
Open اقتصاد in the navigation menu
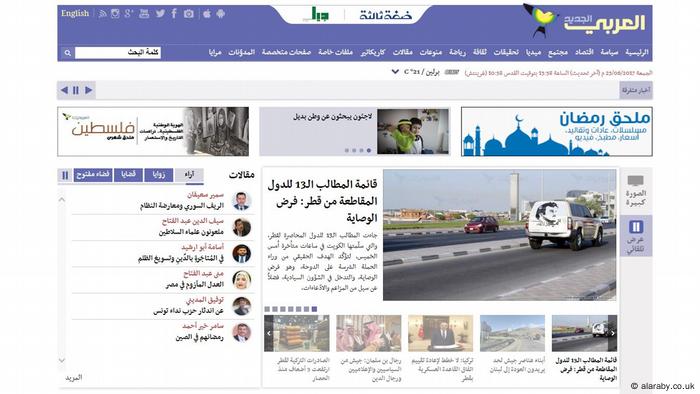(584, 52)
